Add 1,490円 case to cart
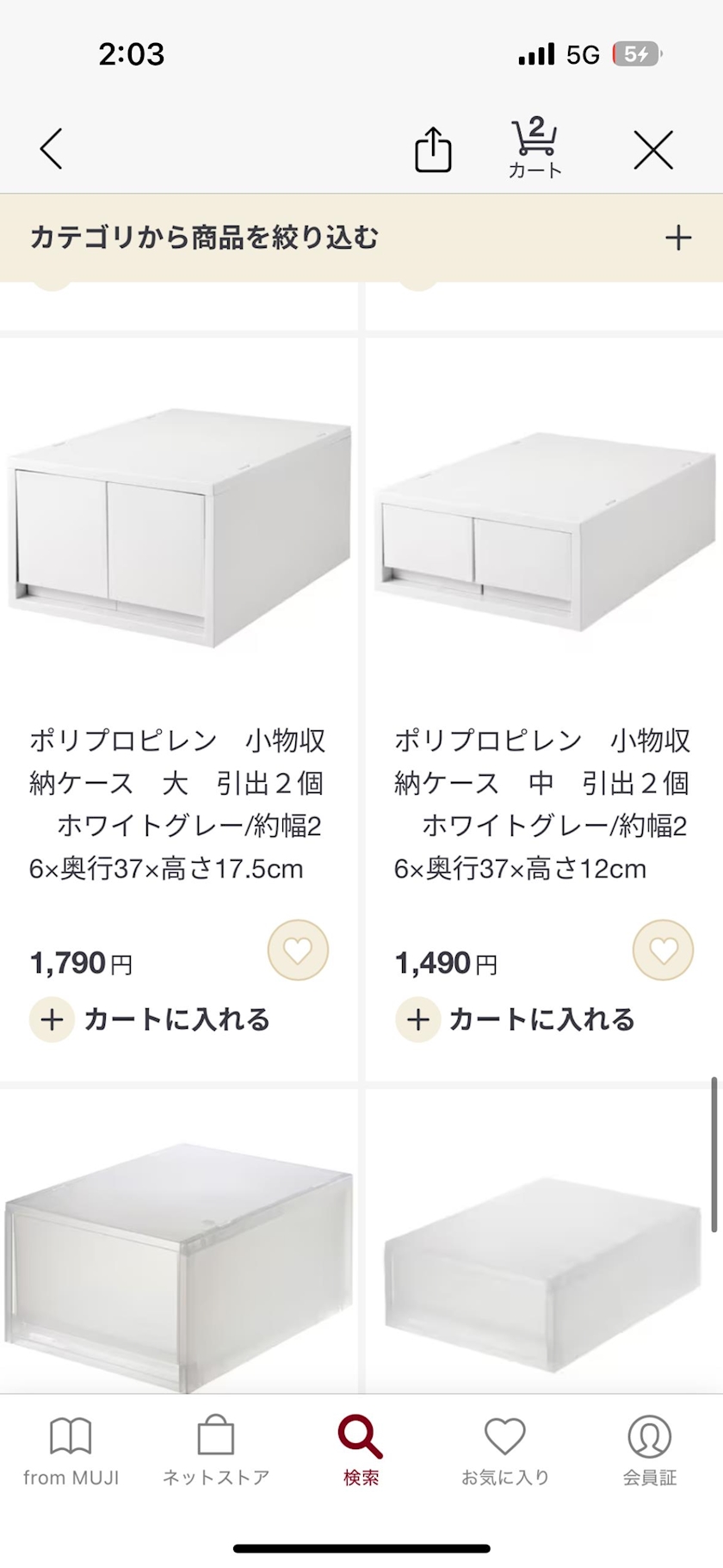Viewport: 723px width, 1568px height. (516, 1020)
